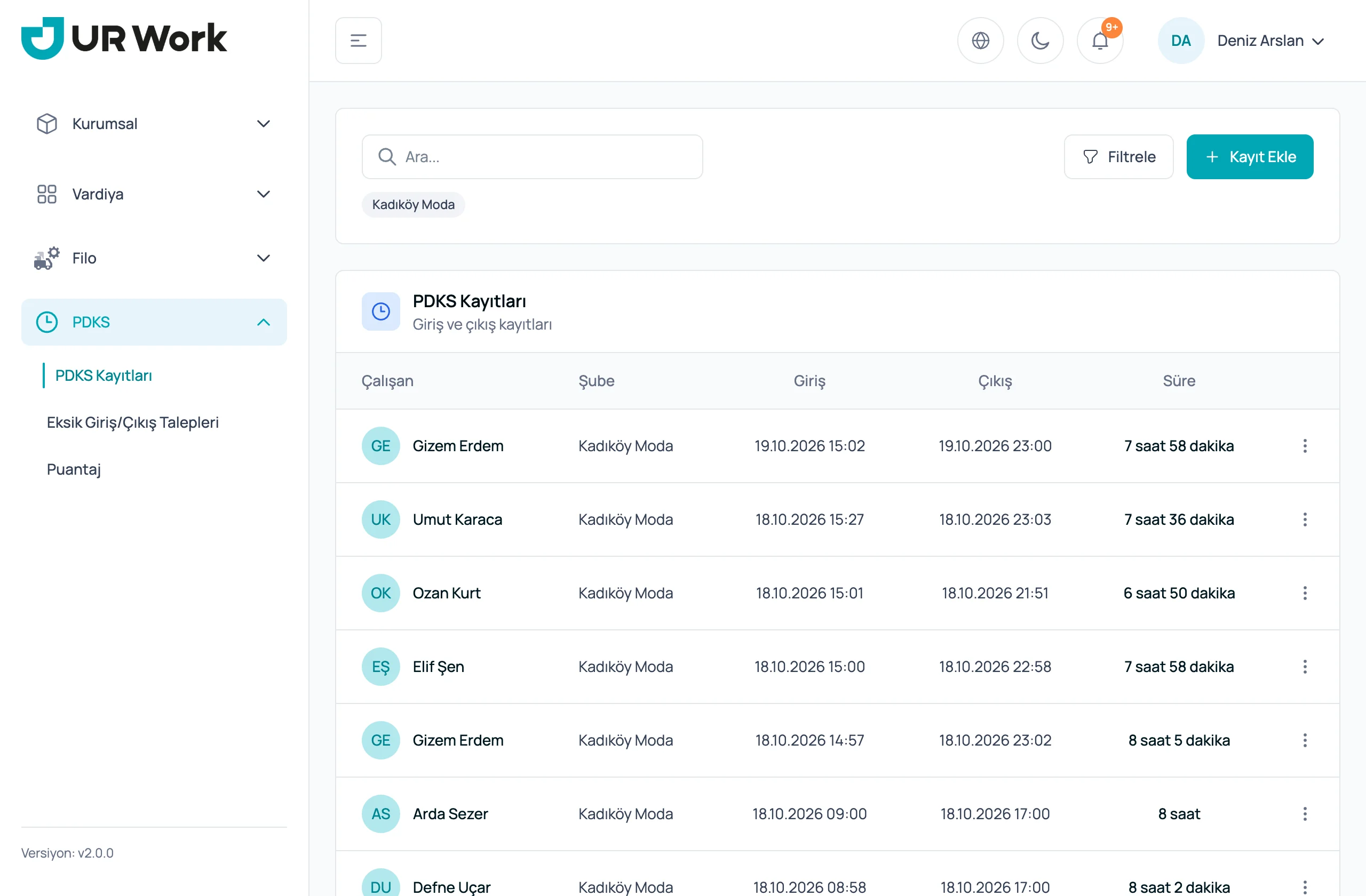1366x896 pixels.
Task: Open row actions for Gizem Erdem 19.10.2026
Action: (x=1305, y=446)
